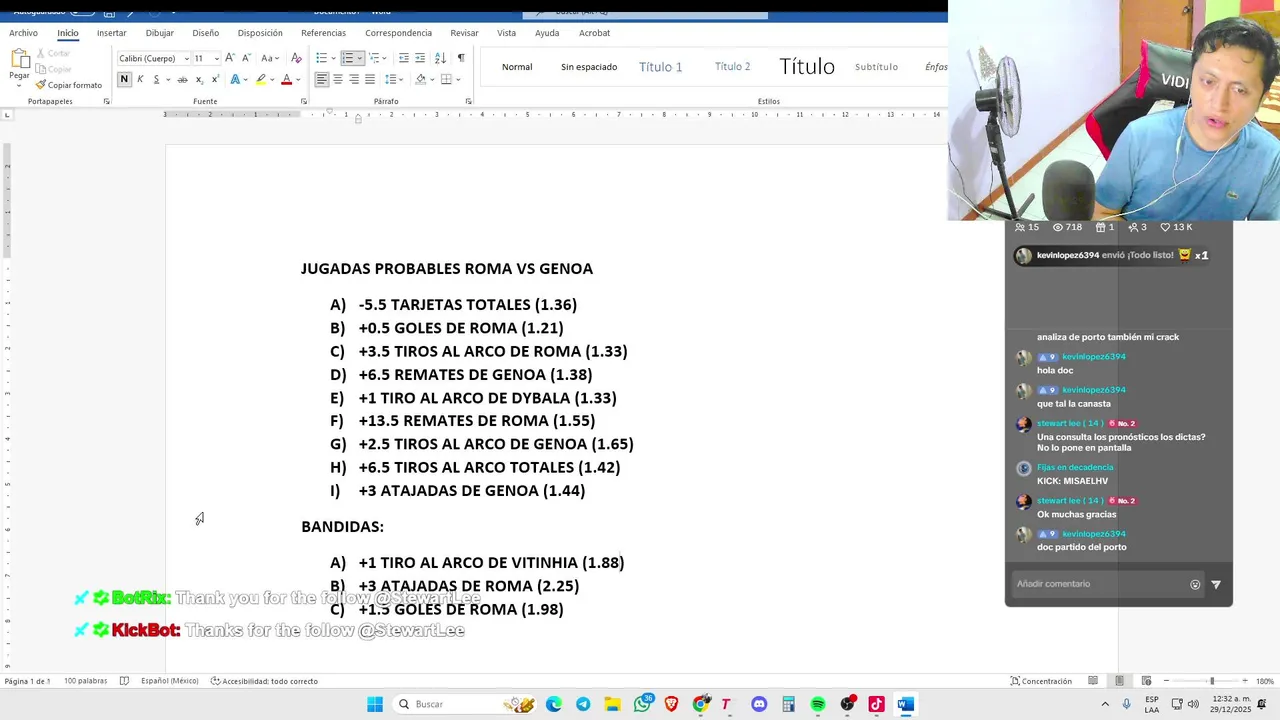
Task: Click 100 palabras word count
Action: 85,681
